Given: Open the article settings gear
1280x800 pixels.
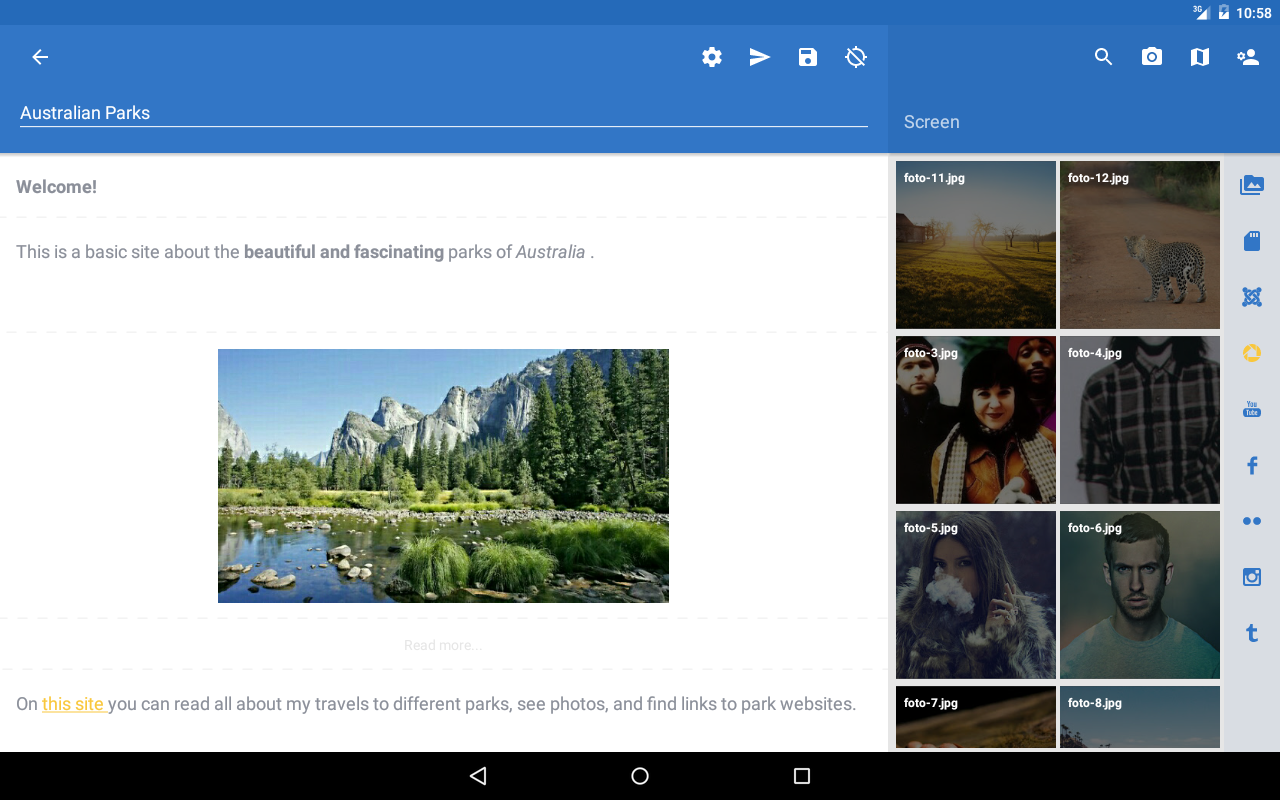Looking at the screenshot, I should point(712,57).
